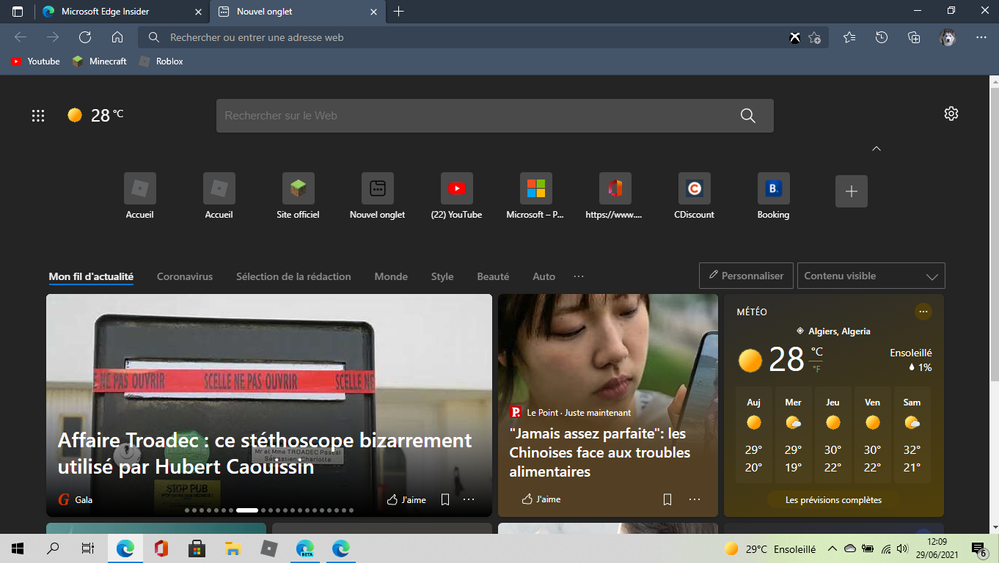Screen dimensions: 999x563
Task: Click the 28 °C weather summary at top
Action: (96, 115)
